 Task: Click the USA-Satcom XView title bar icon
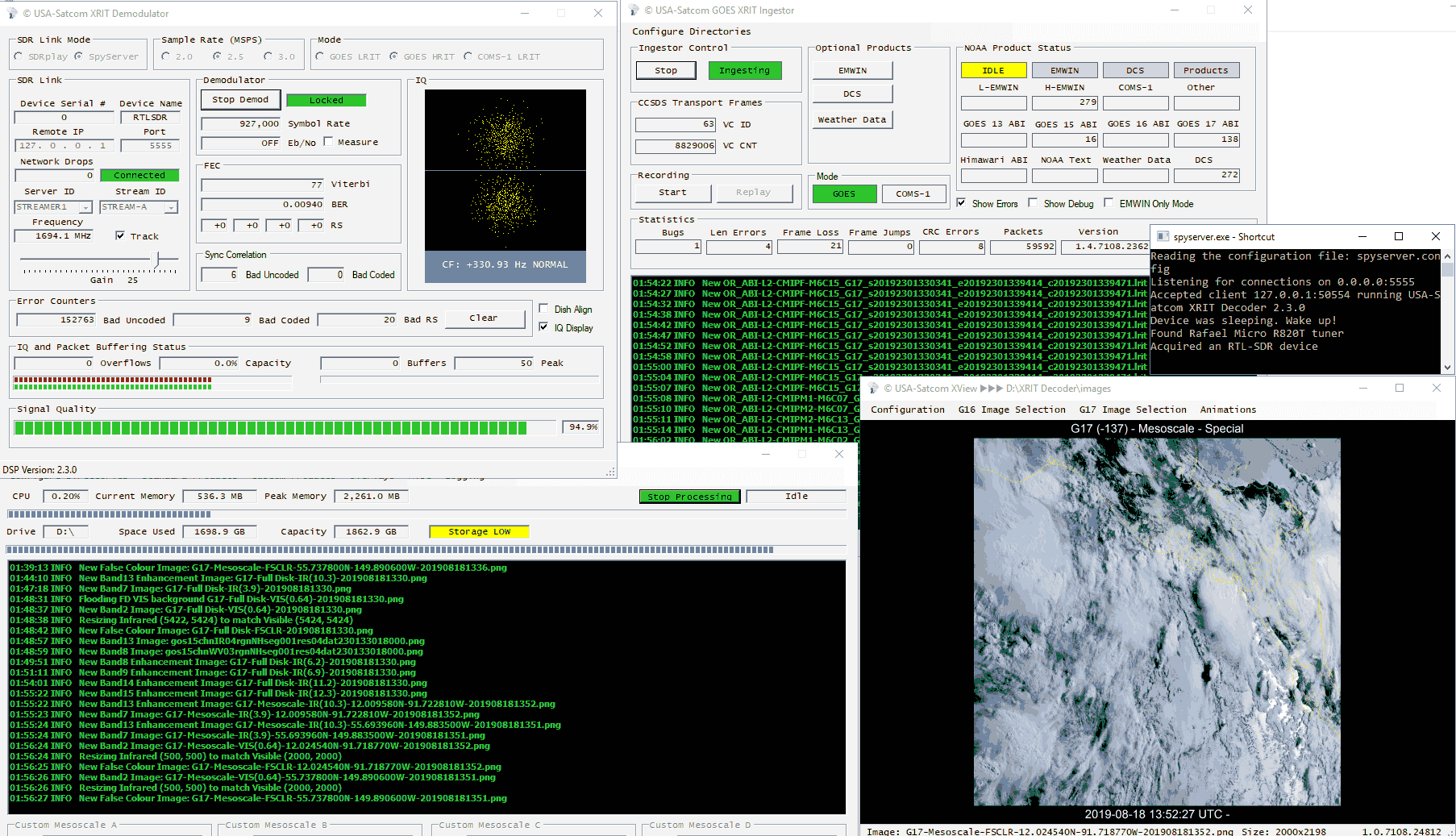[873, 388]
